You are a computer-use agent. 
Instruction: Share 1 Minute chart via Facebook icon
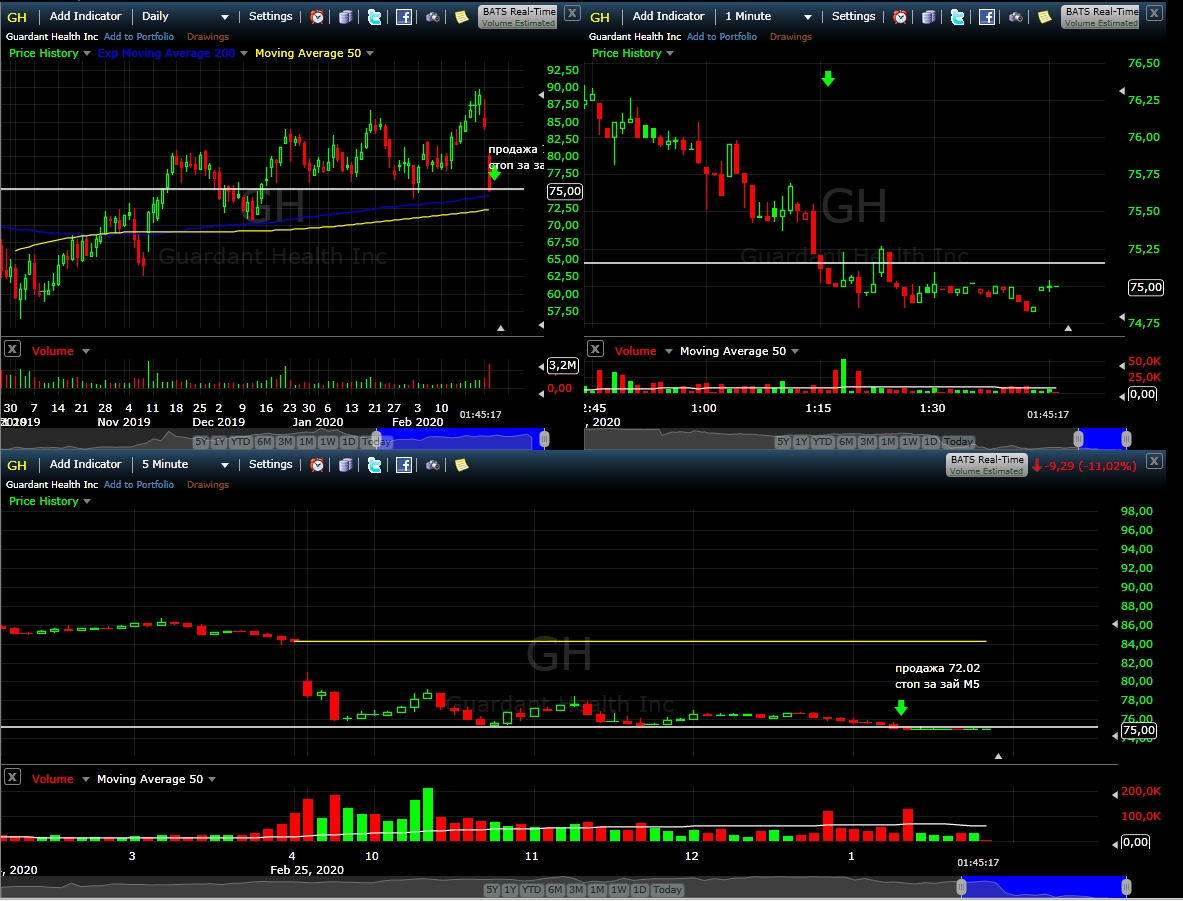tap(986, 17)
